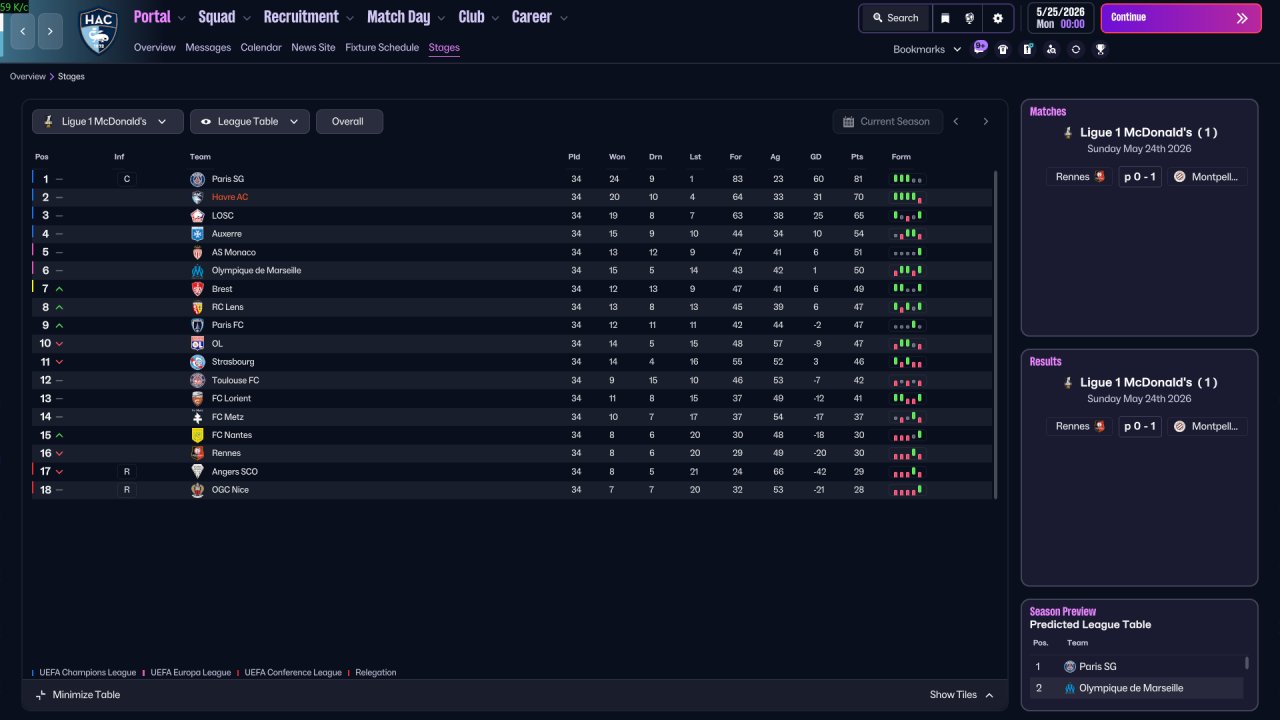Click Havre AC team name

[x=230, y=197]
